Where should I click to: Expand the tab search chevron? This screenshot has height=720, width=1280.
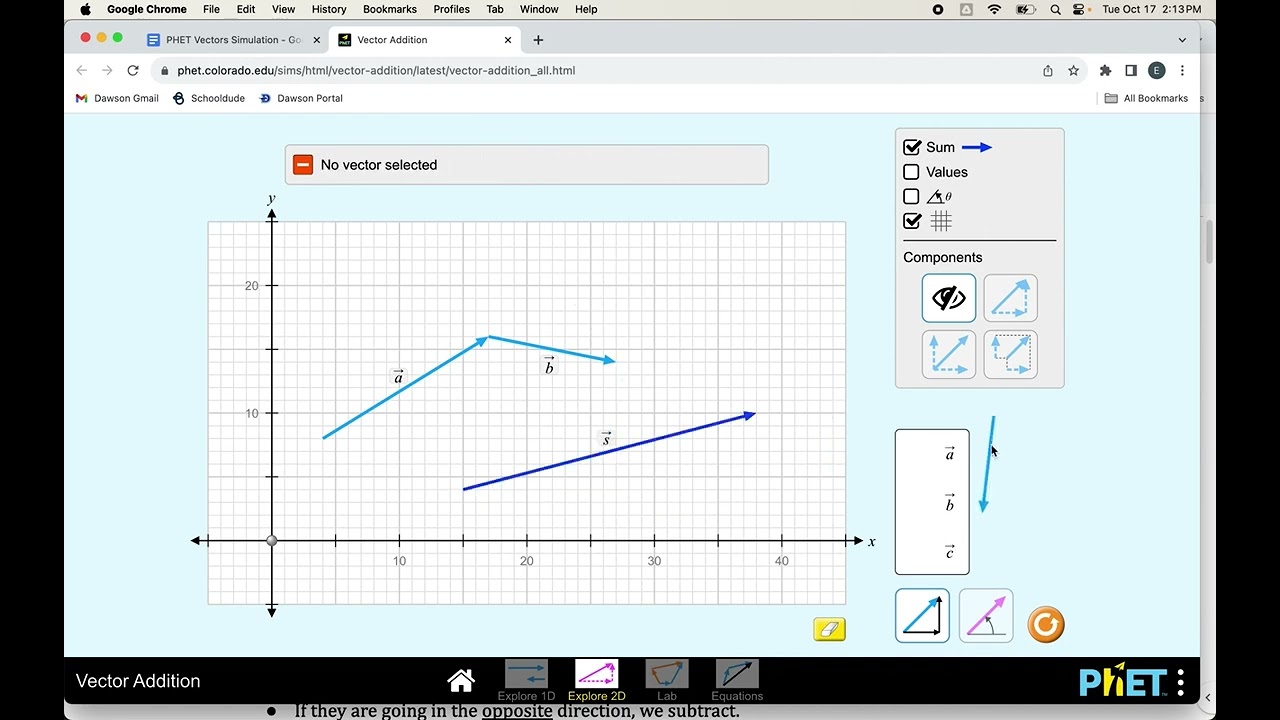[1182, 40]
